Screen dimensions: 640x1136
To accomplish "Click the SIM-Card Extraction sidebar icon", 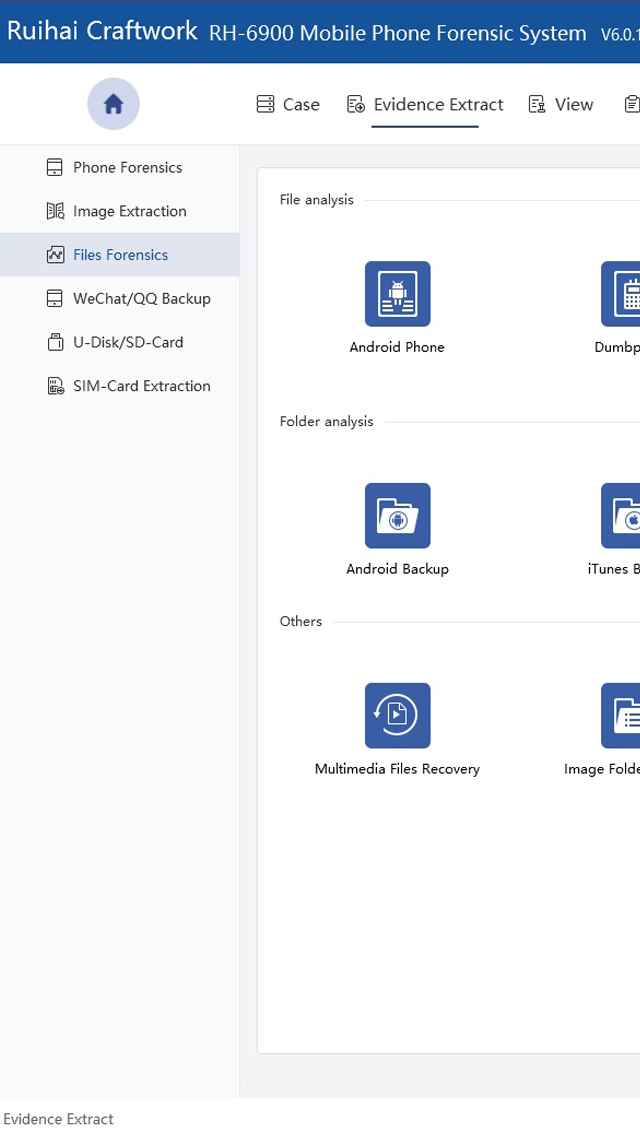I will [x=56, y=386].
